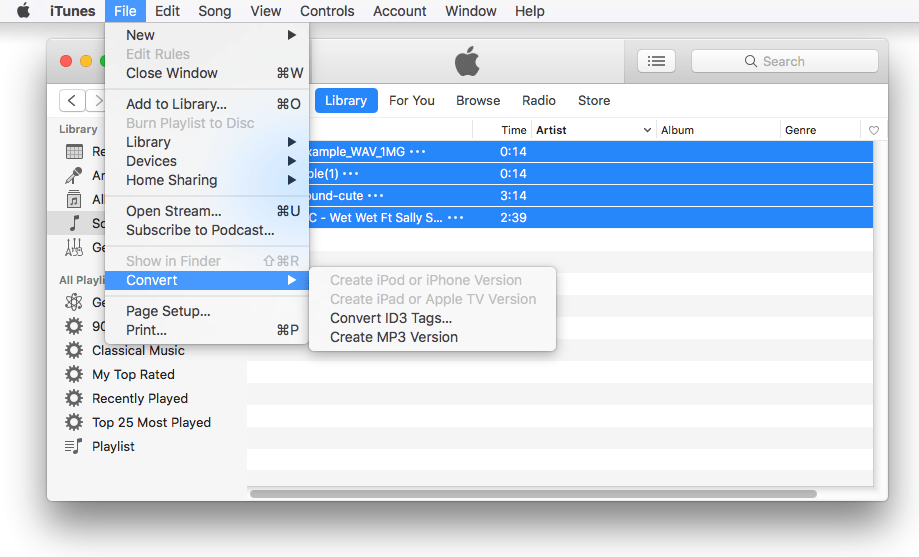Click the back navigation arrow
Viewport: 919px width, 557px height.
click(x=72, y=100)
